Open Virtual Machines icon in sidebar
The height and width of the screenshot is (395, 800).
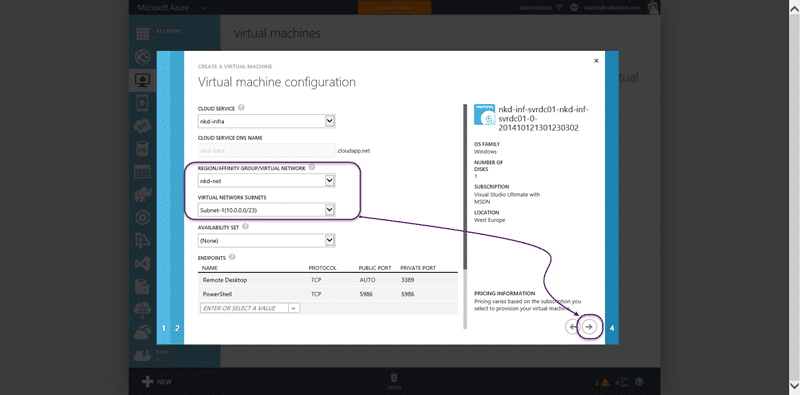point(142,79)
